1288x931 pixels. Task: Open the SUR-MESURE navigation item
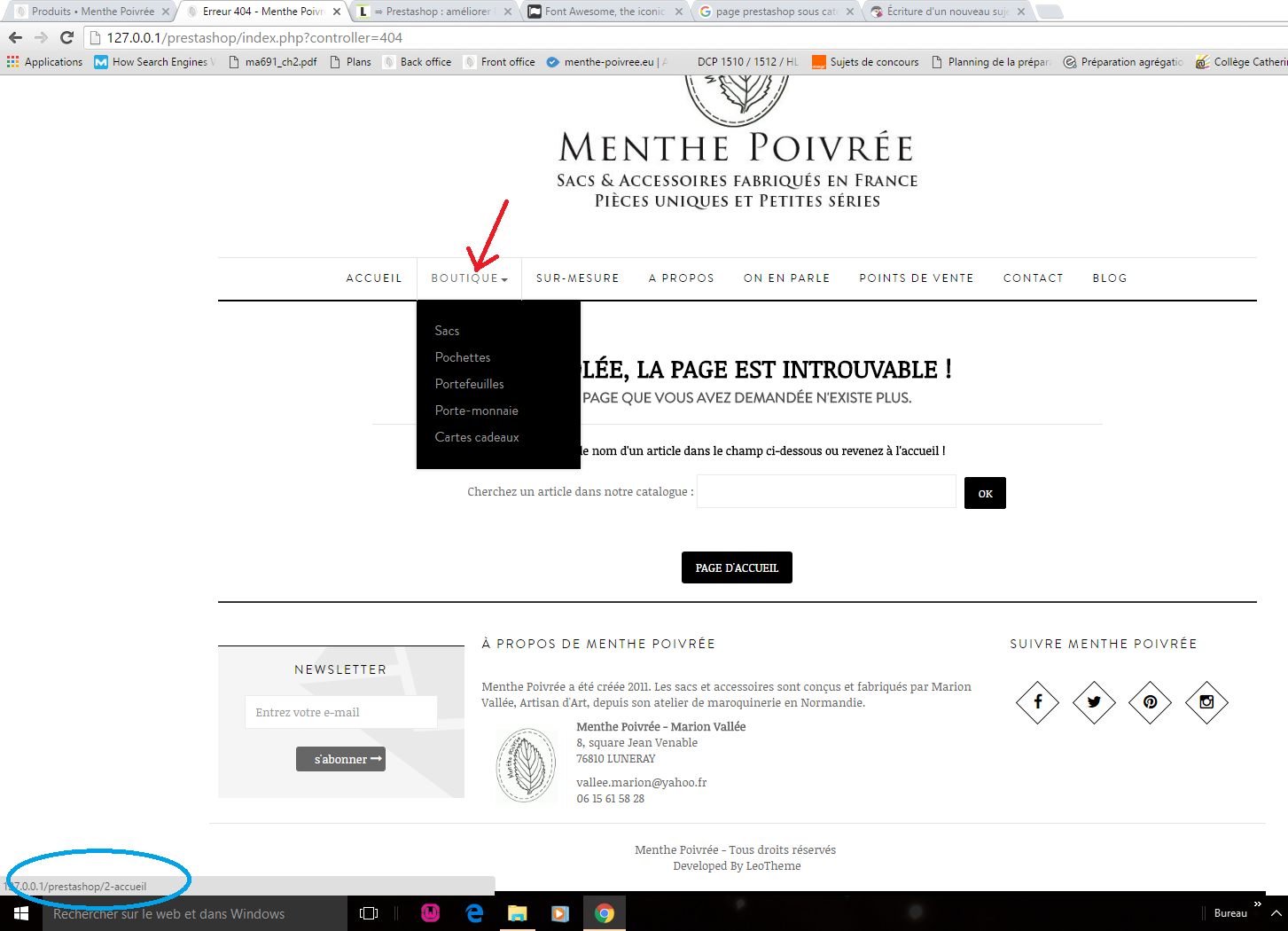(578, 278)
